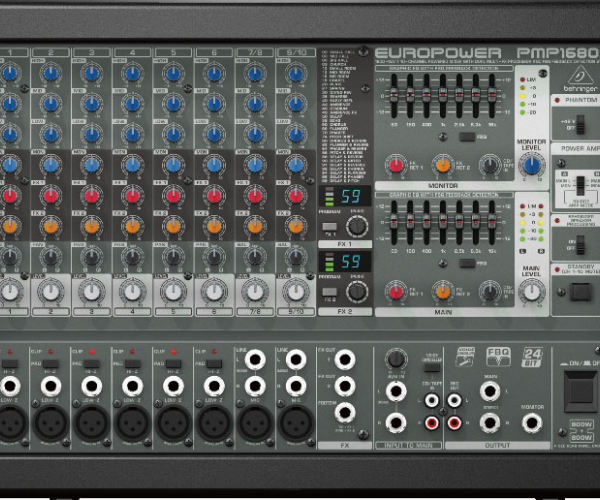The width and height of the screenshot is (600, 500).
Task: Select Monitor graphic EQ 63 Hz fader
Action: [x=394, y=94]
